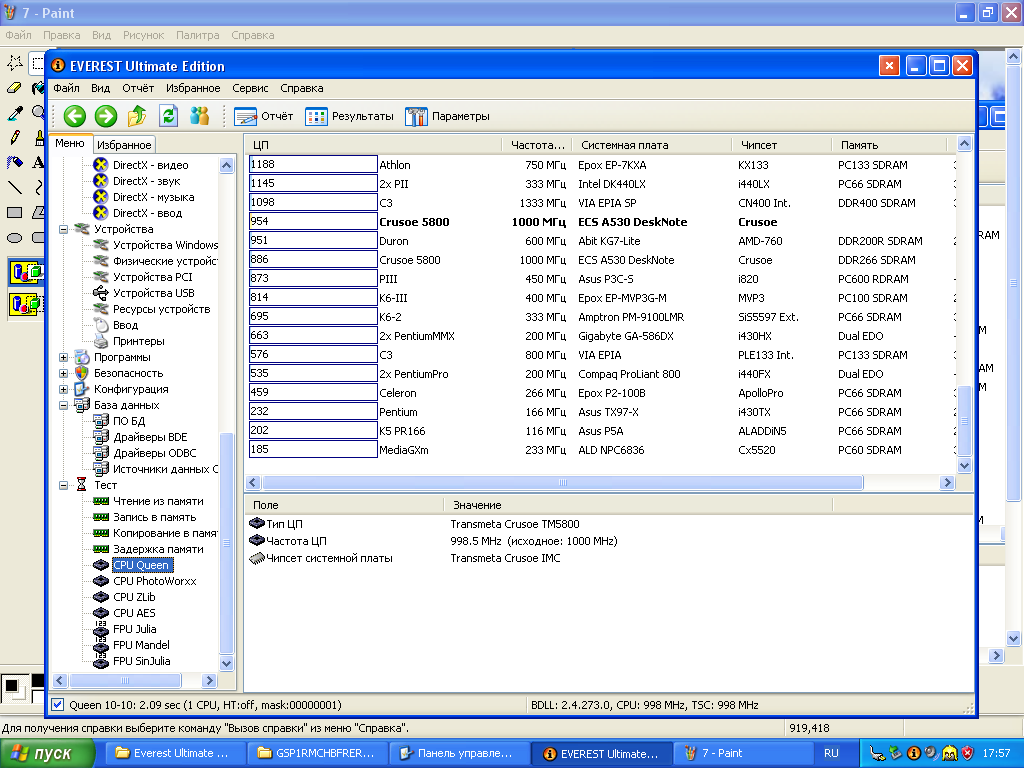
Task: Open Параметры toolbar button
Action: click(x=447, y=116)
